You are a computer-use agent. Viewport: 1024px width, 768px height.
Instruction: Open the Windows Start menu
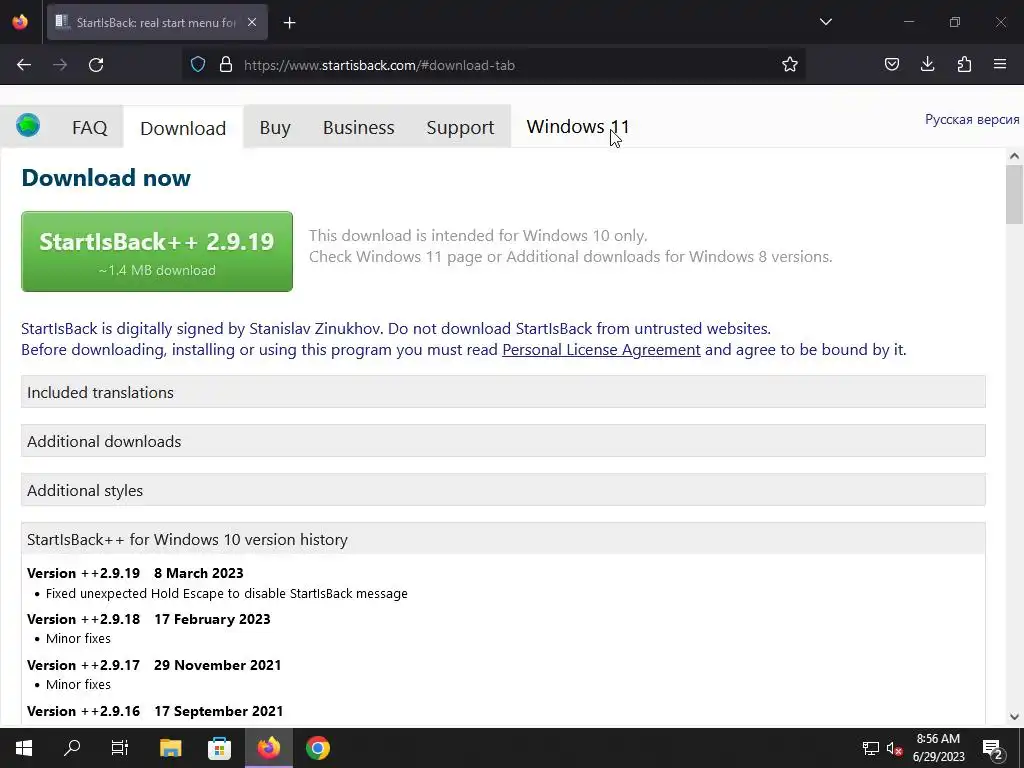click(24, 748)
